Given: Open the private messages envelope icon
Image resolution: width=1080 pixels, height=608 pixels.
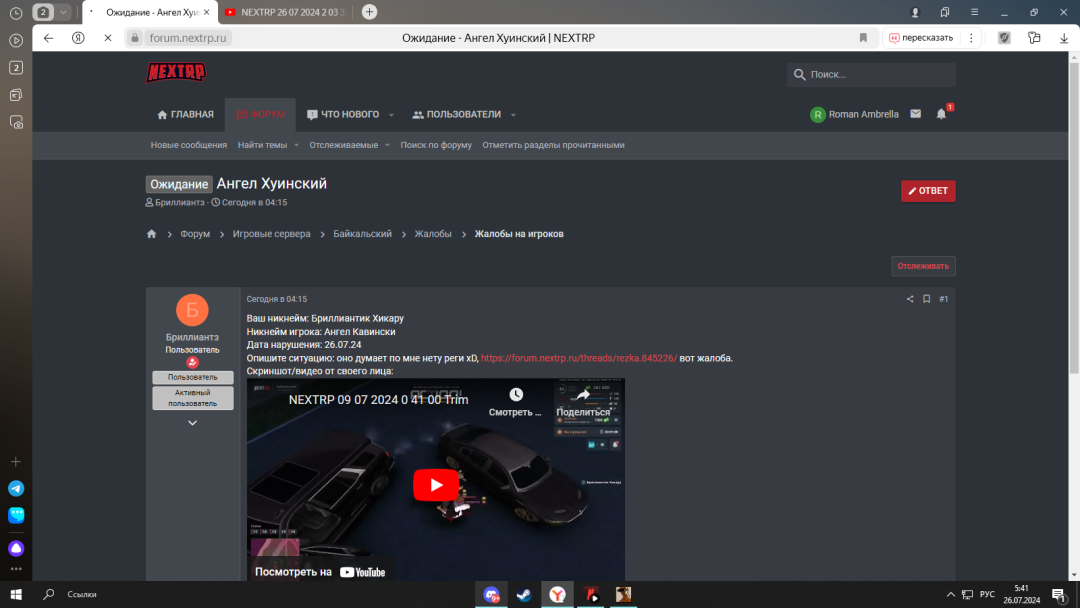Looking at the screenshot, I should pyautogui.click(x=915, y=114).
